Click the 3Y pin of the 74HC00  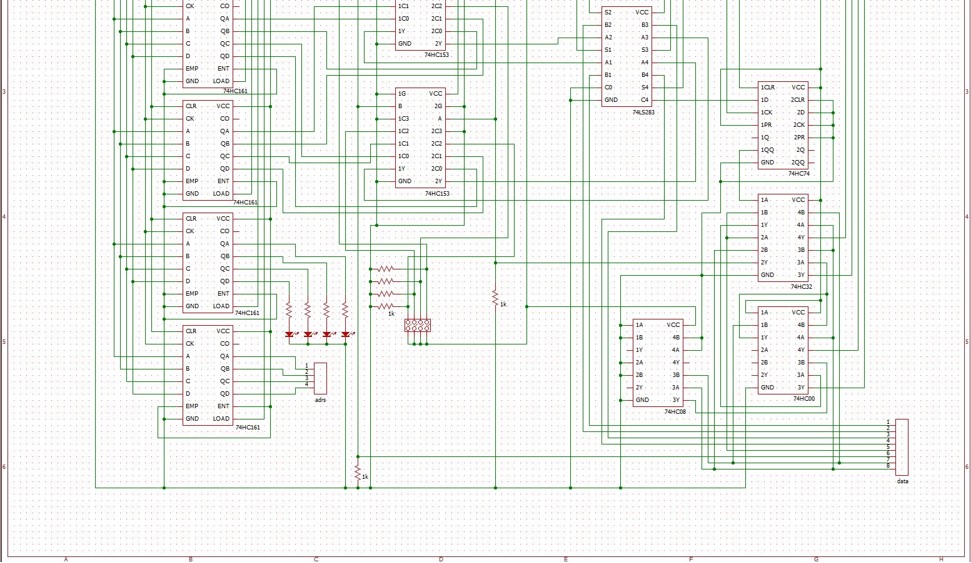pyautogui.click(x=800, y=387)
